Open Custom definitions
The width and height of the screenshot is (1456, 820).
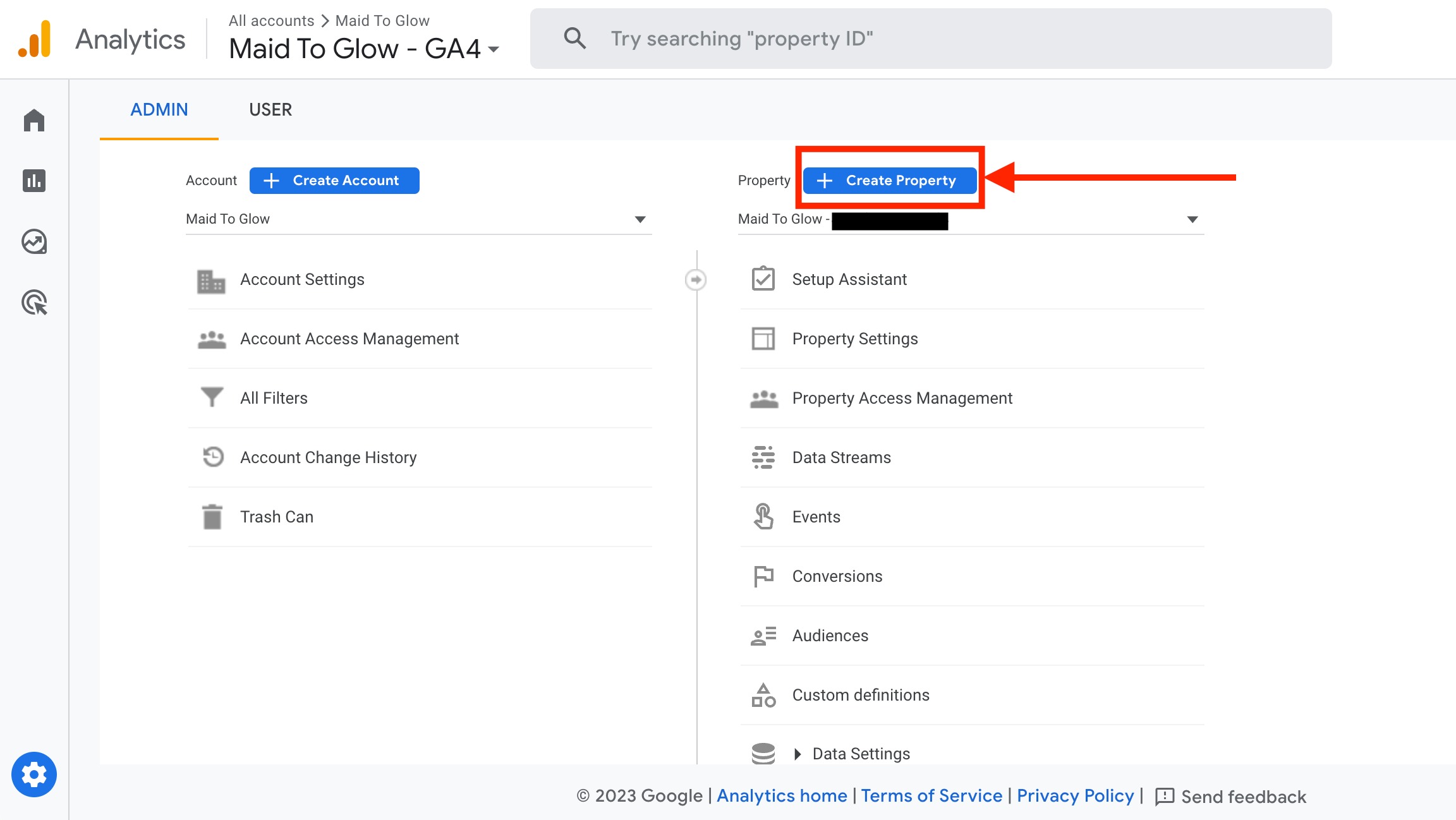point(973,695)
